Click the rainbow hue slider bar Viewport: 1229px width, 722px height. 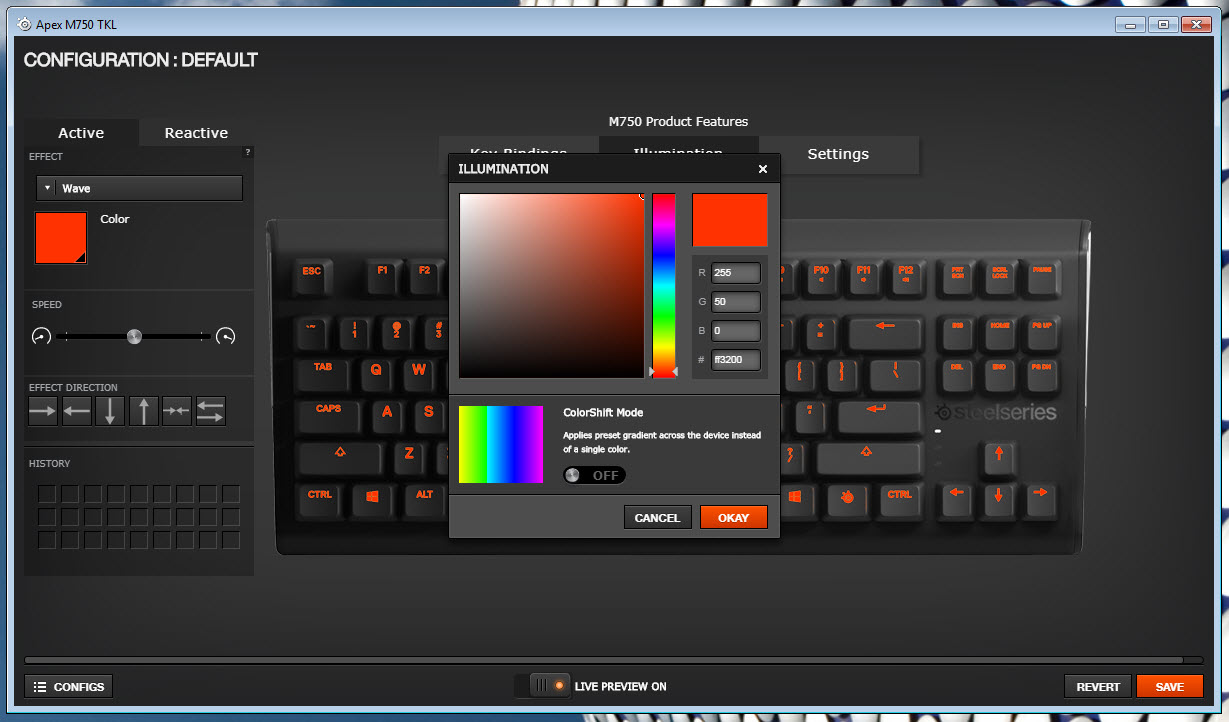coord(664,286)
